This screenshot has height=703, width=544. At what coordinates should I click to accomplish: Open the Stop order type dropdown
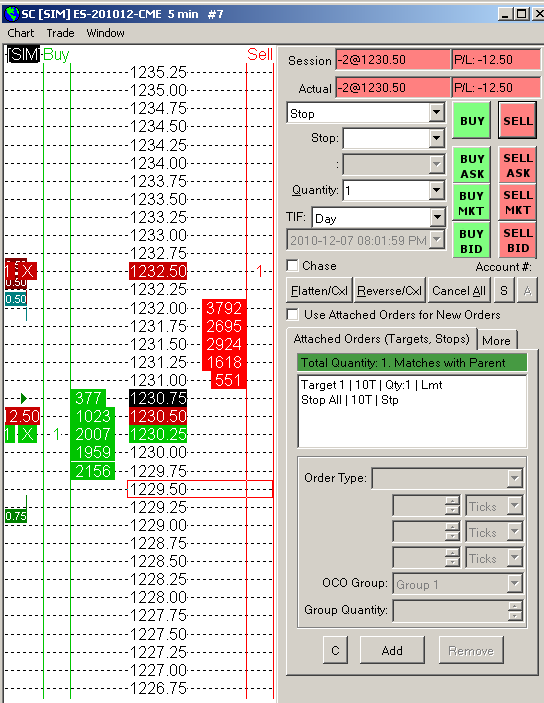click(436, 113)
